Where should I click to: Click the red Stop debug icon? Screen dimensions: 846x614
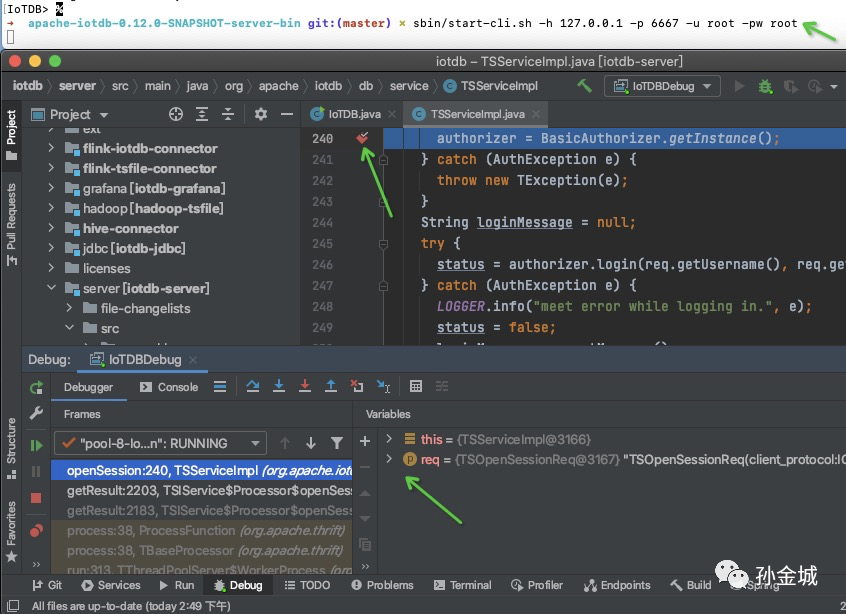point(37,497)
